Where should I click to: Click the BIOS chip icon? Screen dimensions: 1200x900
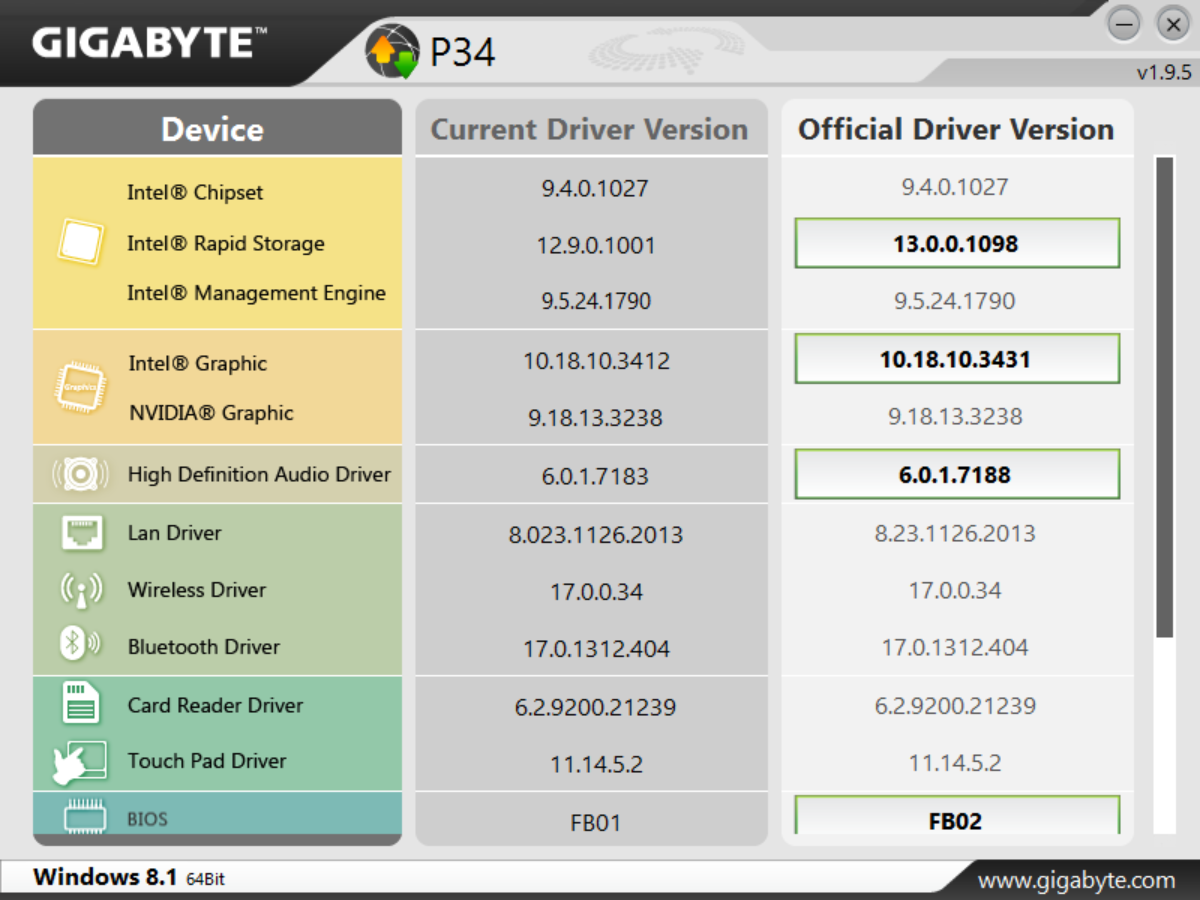[85, 817]
